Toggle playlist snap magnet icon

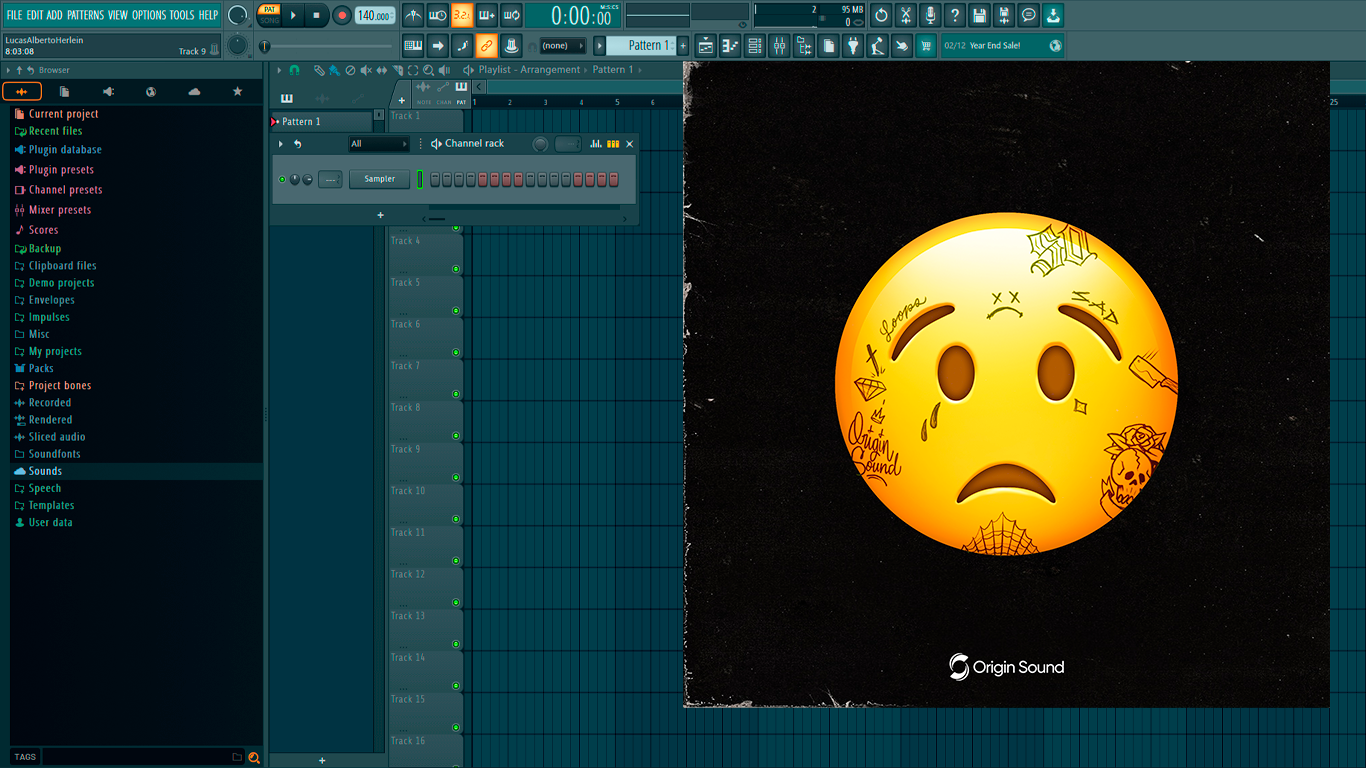294,70
